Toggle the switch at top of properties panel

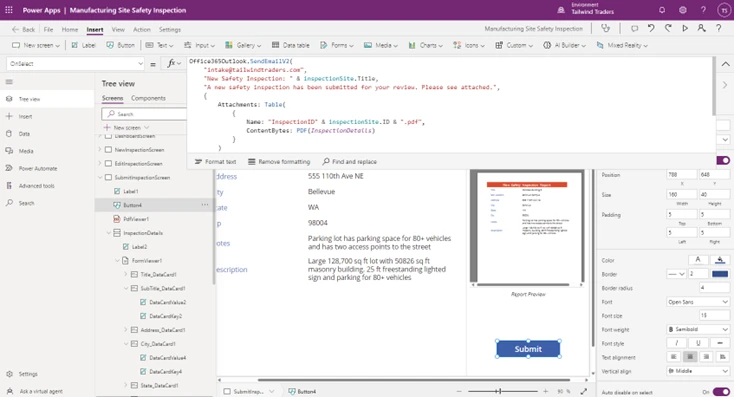point(723,161)
